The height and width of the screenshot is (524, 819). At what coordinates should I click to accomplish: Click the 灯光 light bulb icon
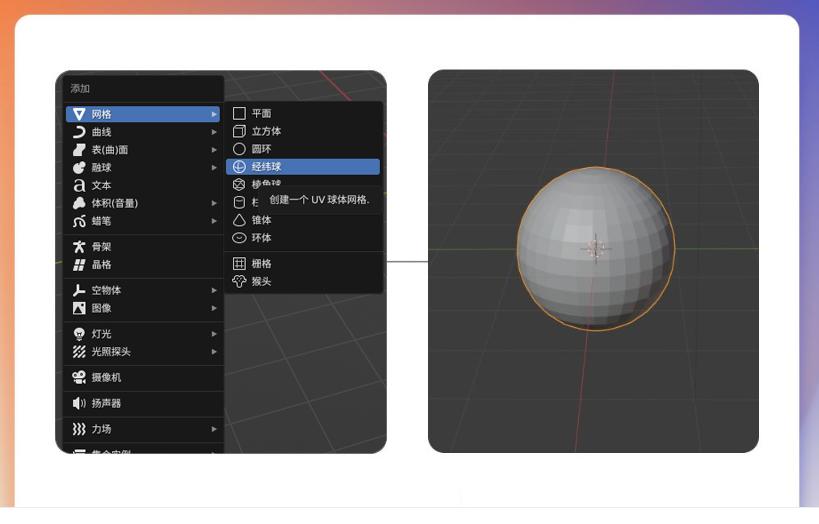click(x=79, y=334)
